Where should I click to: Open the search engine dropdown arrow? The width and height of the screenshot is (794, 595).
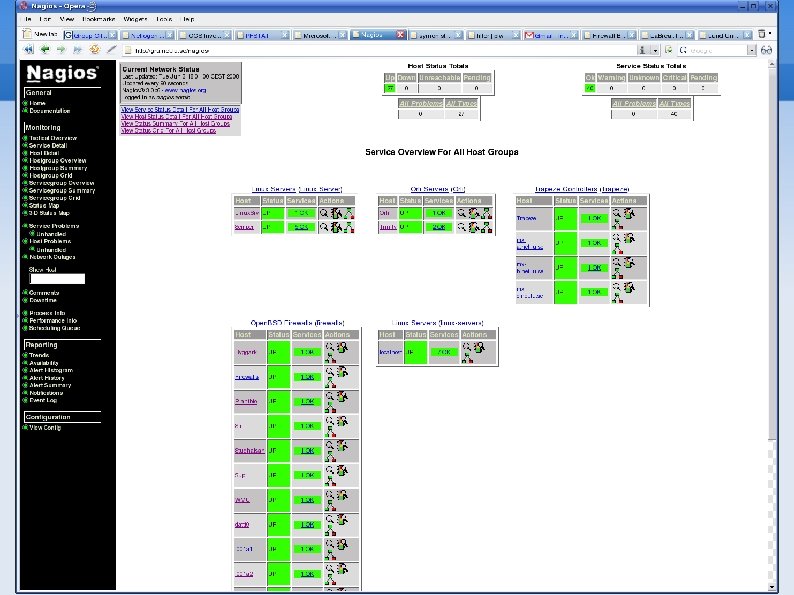[751, 50]
